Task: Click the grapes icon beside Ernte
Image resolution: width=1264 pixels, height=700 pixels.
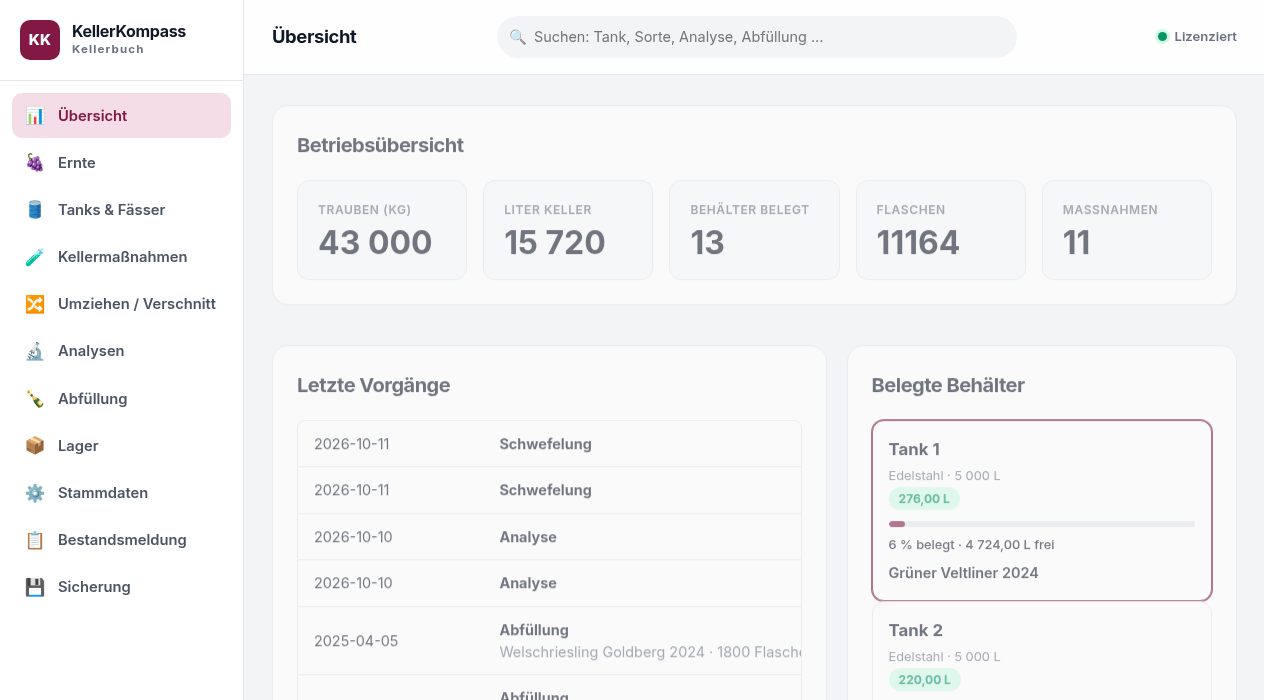Action: (35, 163)
